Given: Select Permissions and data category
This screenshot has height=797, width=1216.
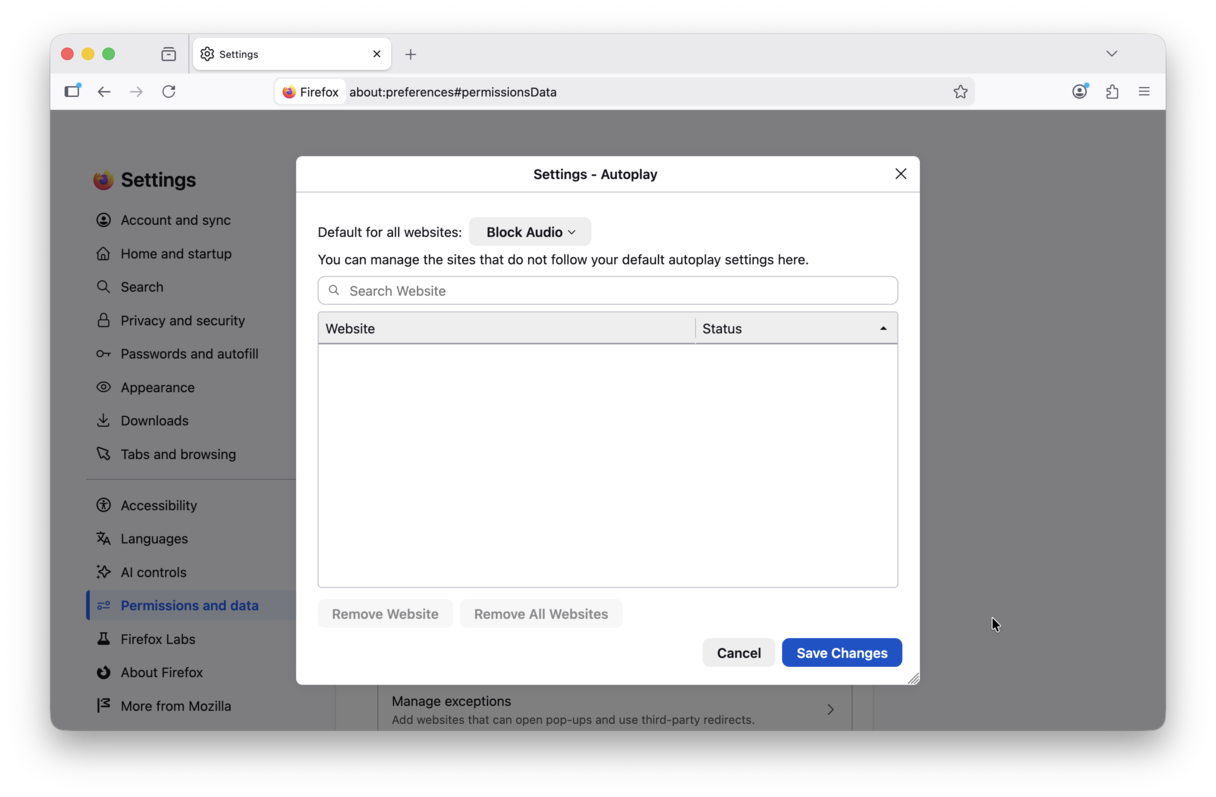Looking at the screenshot, I should pos(189,606).
